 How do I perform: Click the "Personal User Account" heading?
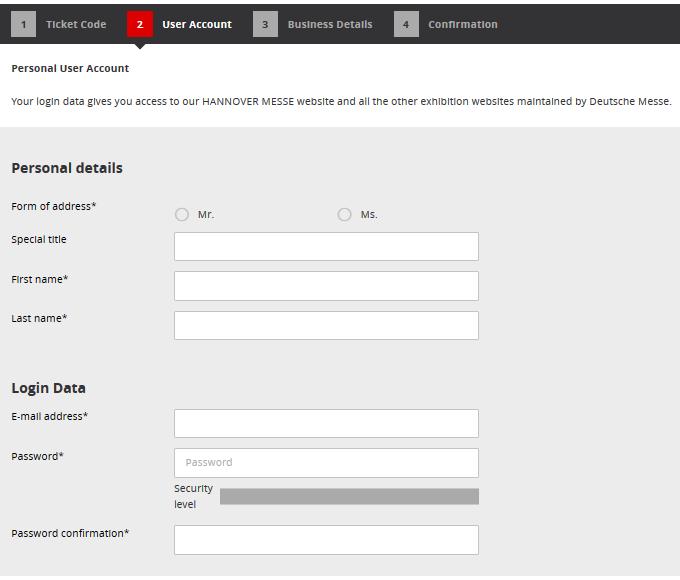click(x=70, y=69)
